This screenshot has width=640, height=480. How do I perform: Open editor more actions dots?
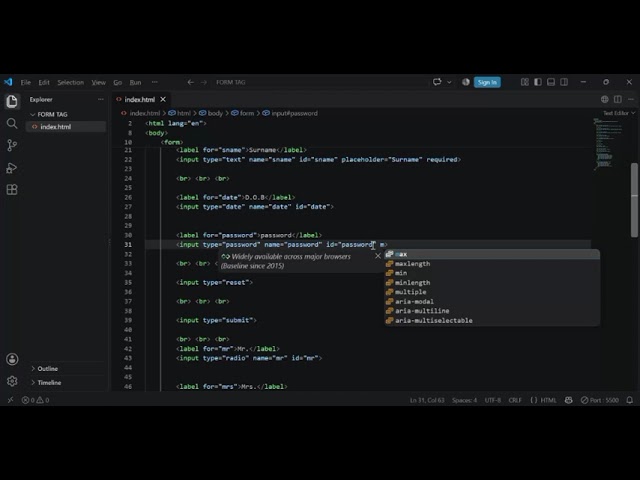pyautogui.click(x=631, y=99)
